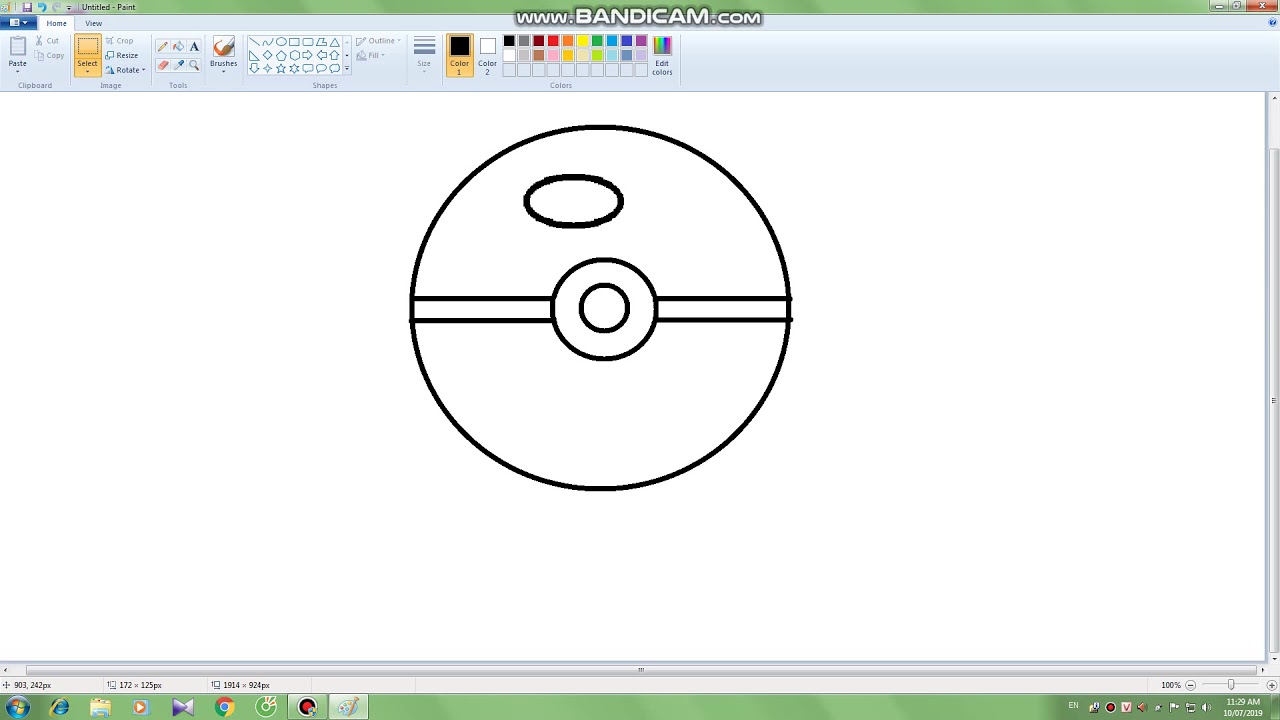Click the Undo arrow in title bar

tap(41, 7)
